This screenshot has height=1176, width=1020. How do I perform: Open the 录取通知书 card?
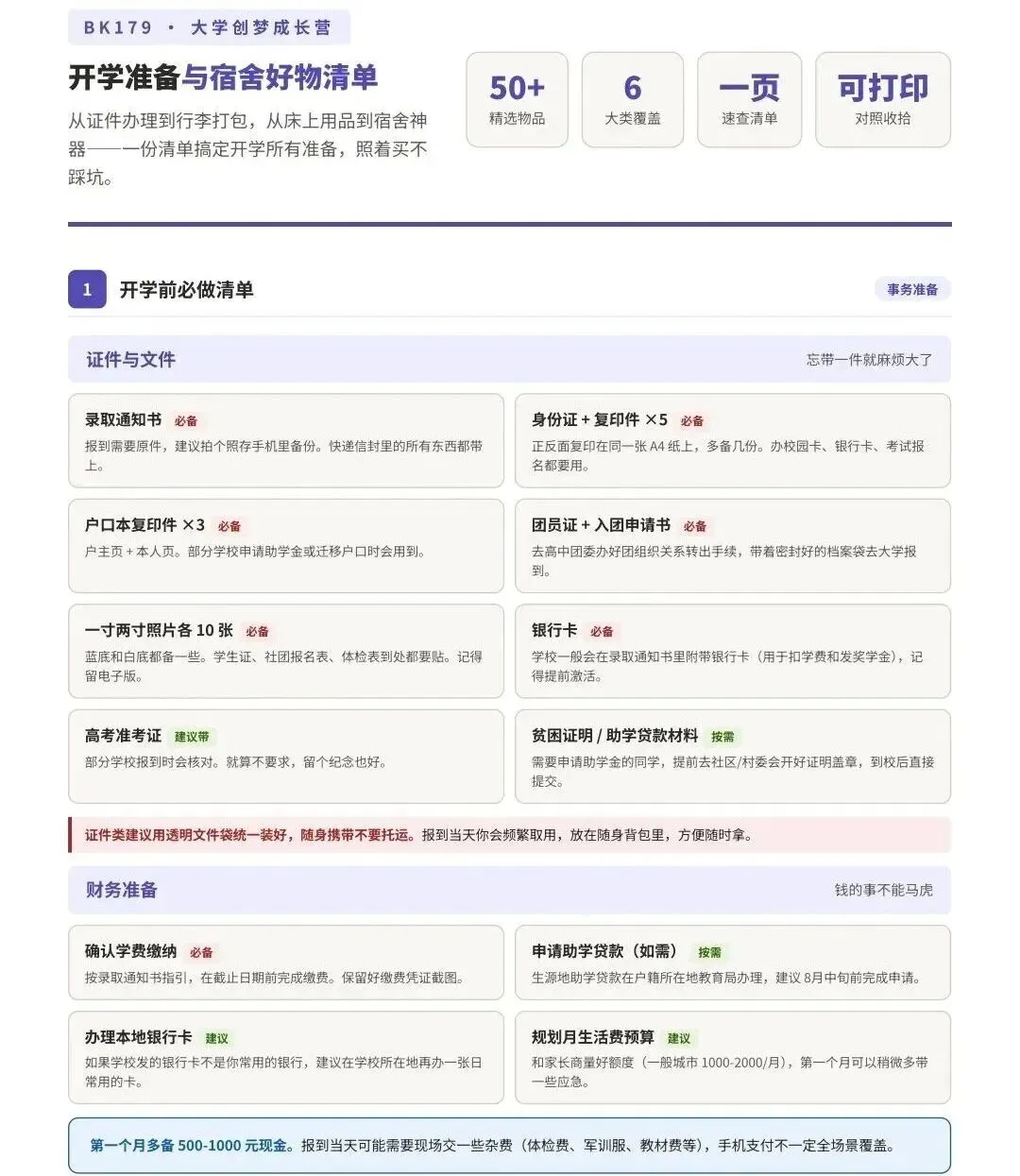[286, 441]
